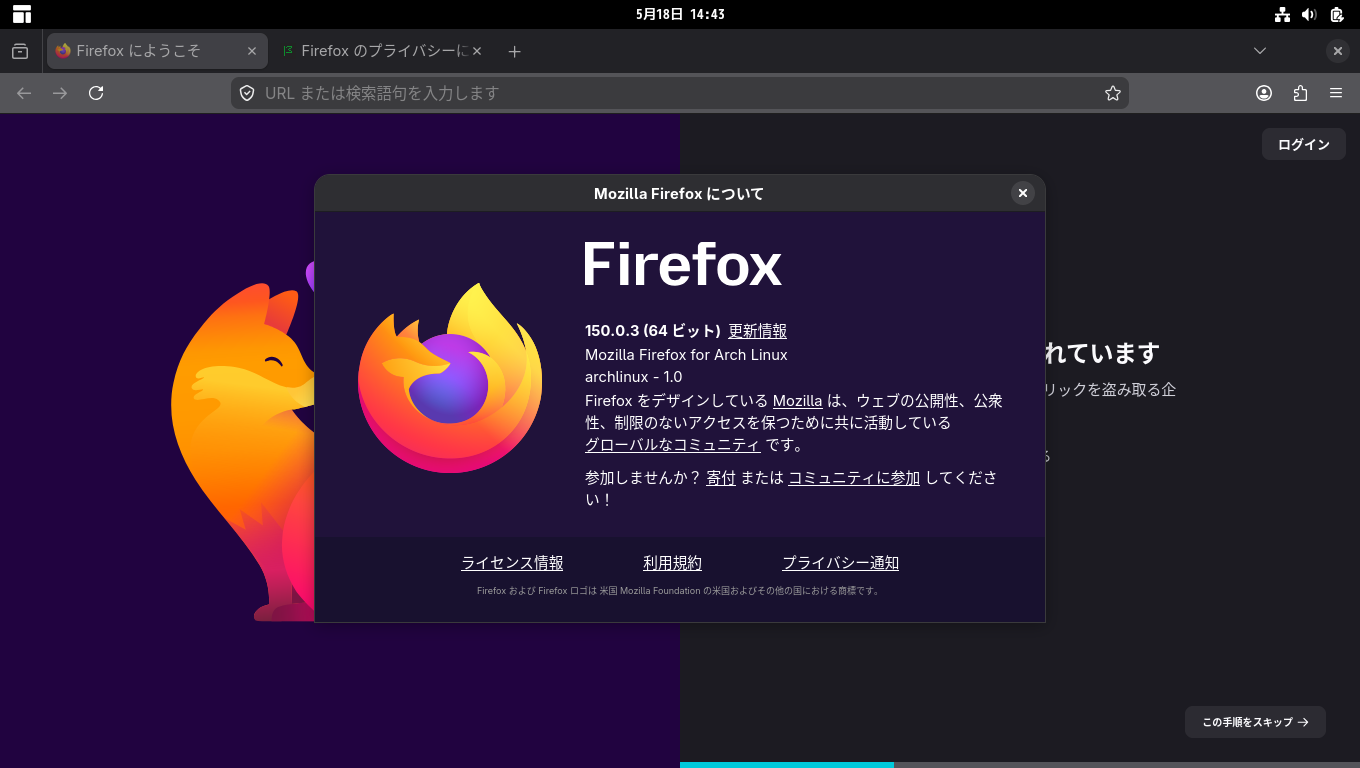
Task: Open the extensions puzzle icon
Action: (x=1300, y=93)
